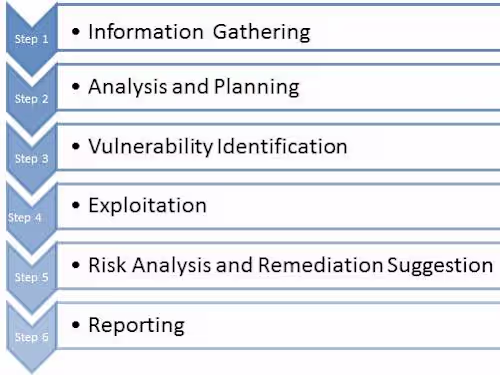Click the bullet before Analysis and Planning
The height and width of the screenshot is (375, 500).
tap(76, 87)
